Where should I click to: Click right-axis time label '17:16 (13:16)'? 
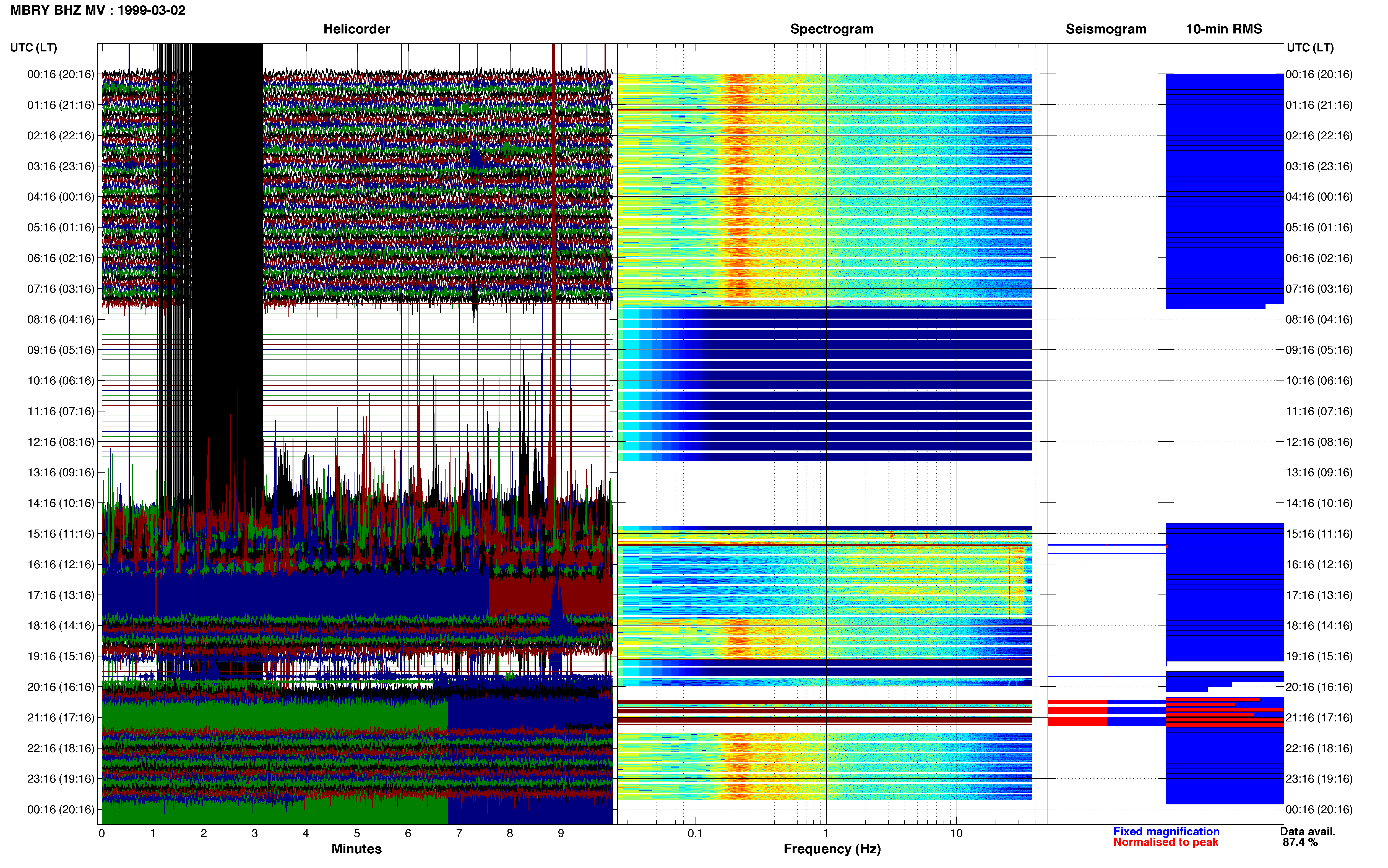[x=1319, y=595]
